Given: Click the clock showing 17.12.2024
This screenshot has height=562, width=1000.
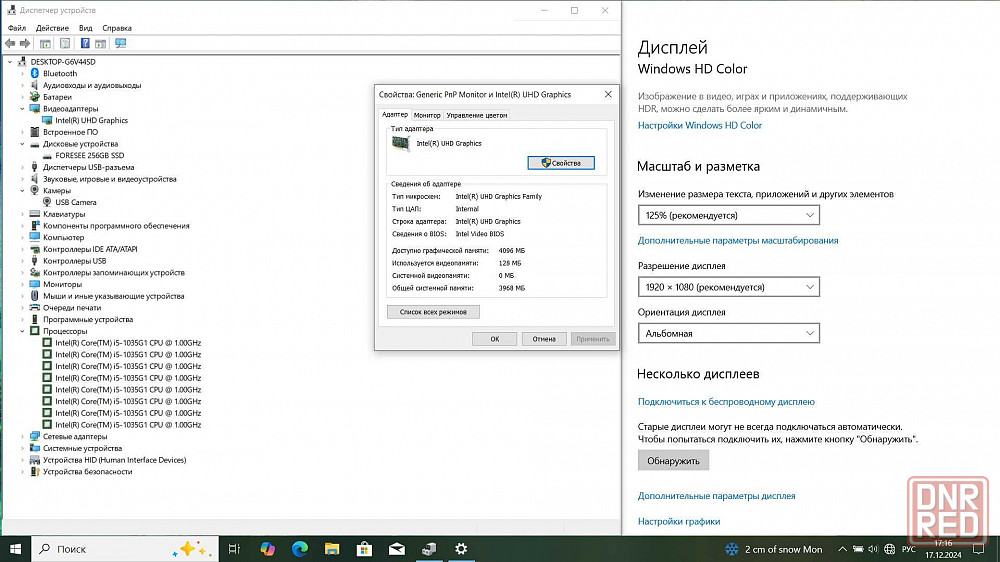Looking at the screenshot, I should [943, 549].
